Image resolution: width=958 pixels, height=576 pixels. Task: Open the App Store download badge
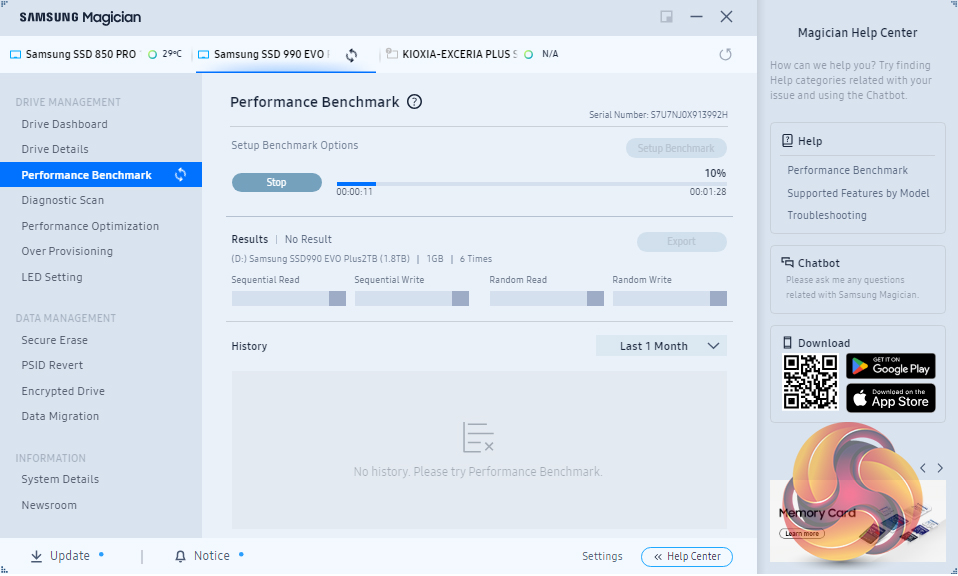[890, 398]
